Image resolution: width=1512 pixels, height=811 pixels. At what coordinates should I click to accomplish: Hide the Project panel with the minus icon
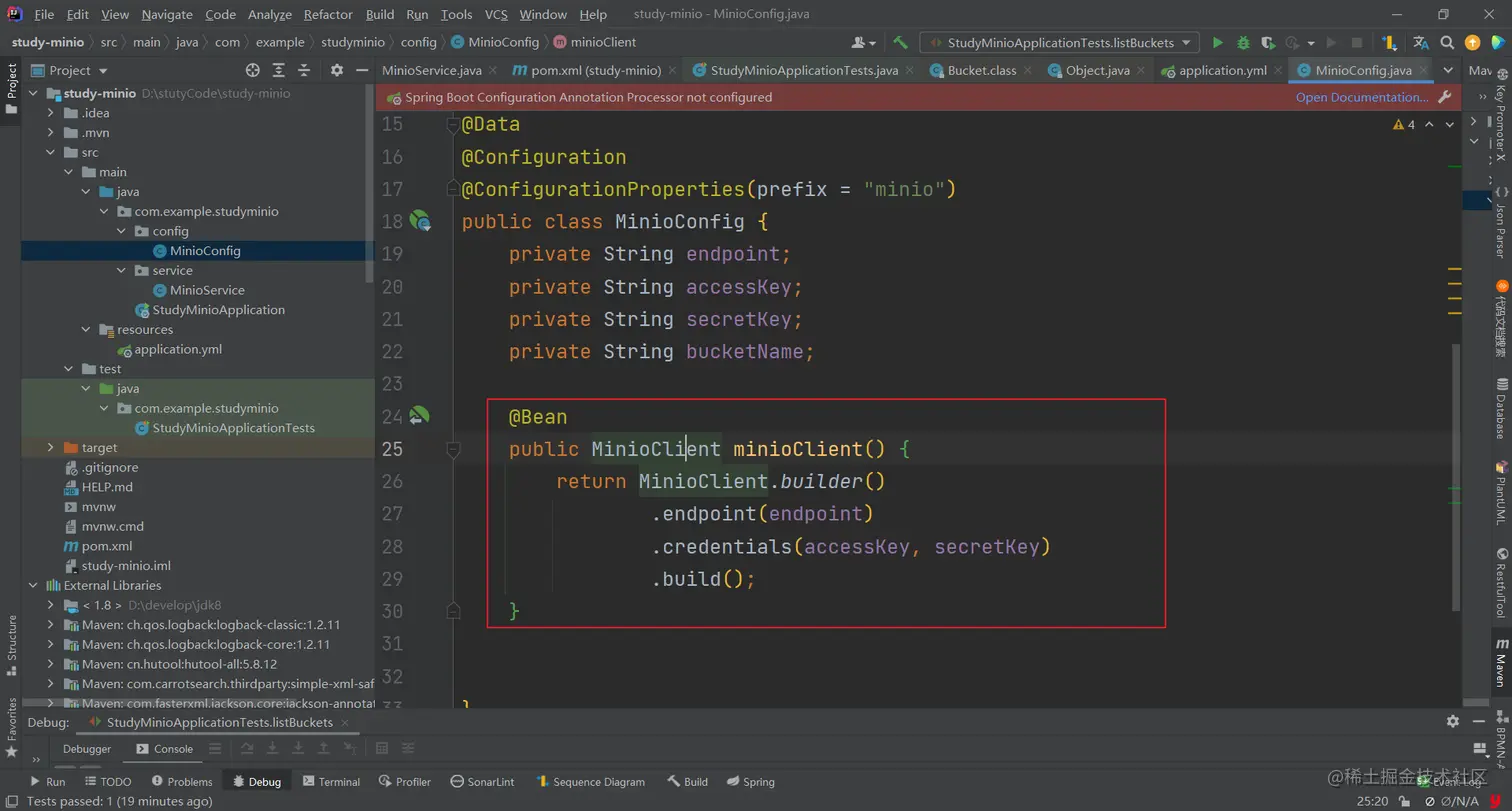(x=360, y=70)
